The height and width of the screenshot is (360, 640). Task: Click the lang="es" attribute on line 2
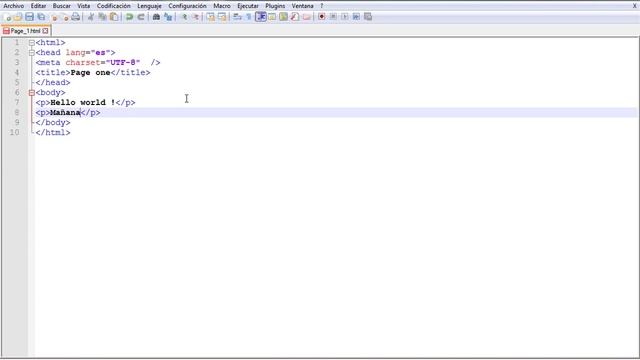pos(88,53)
